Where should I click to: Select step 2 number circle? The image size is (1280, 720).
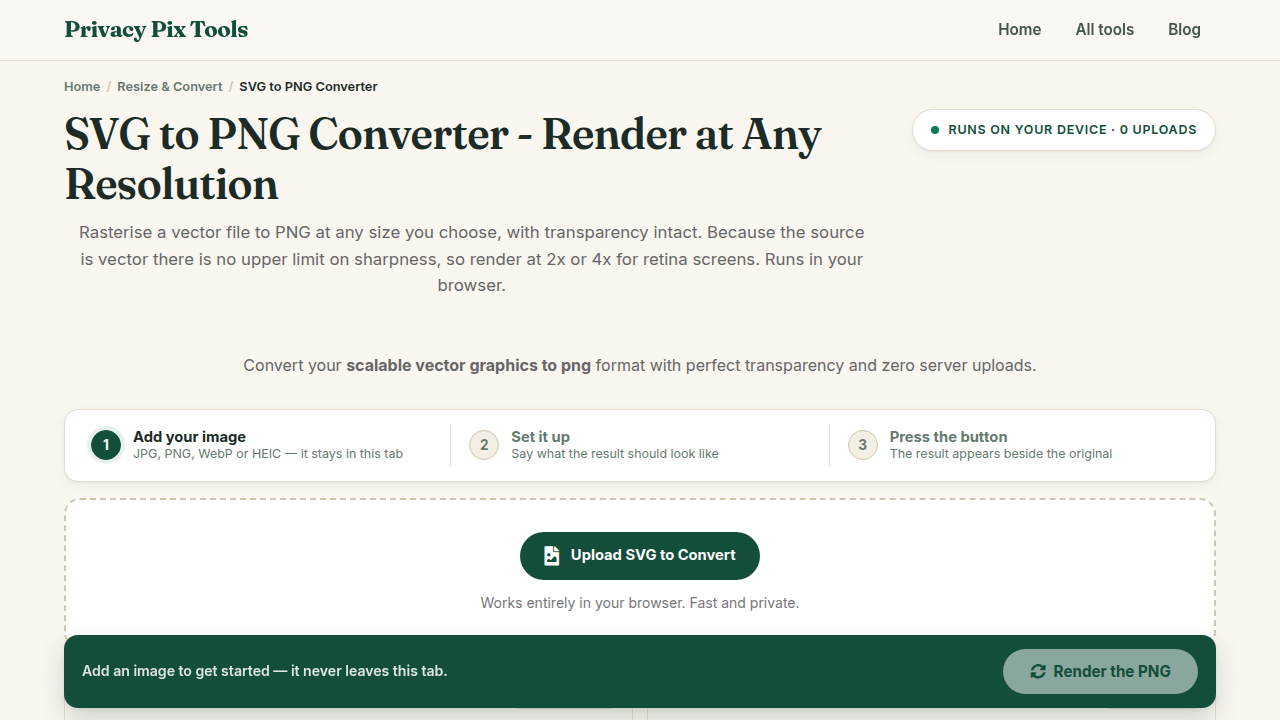tap(484, 445)
